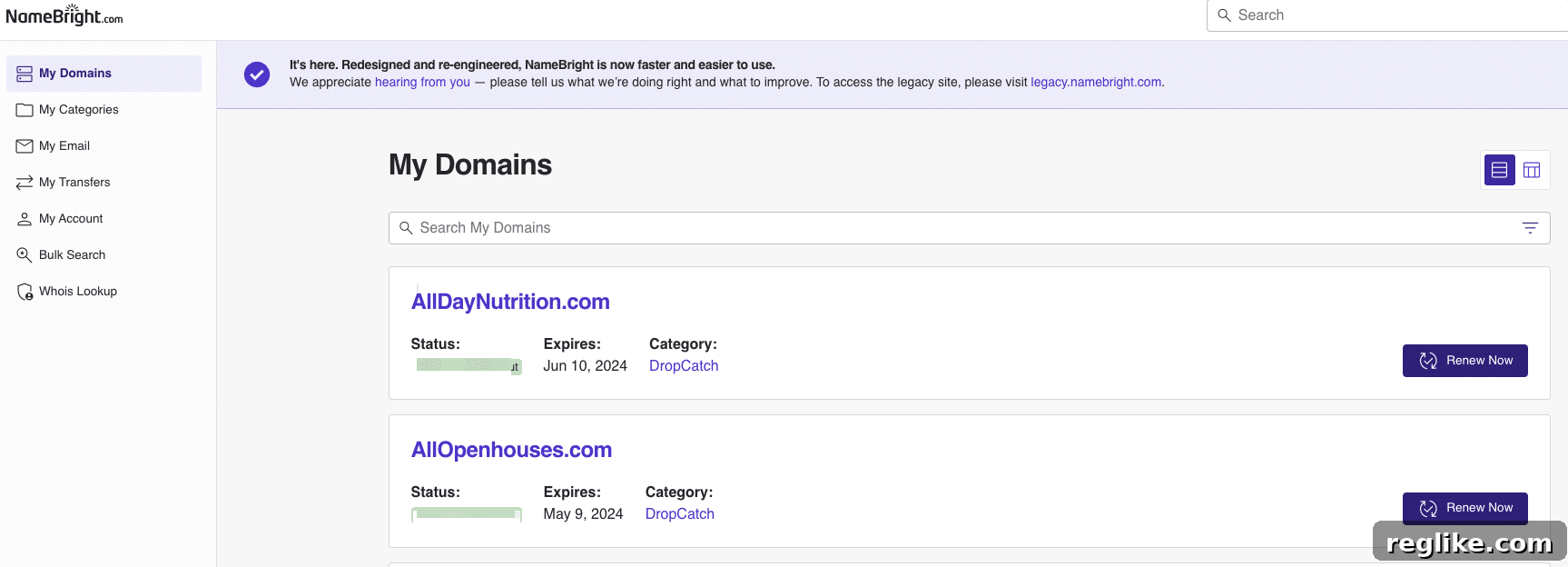Open My Categories folder icon
The width and height of the screenshot is (1568, 567).
coord(25,110)
